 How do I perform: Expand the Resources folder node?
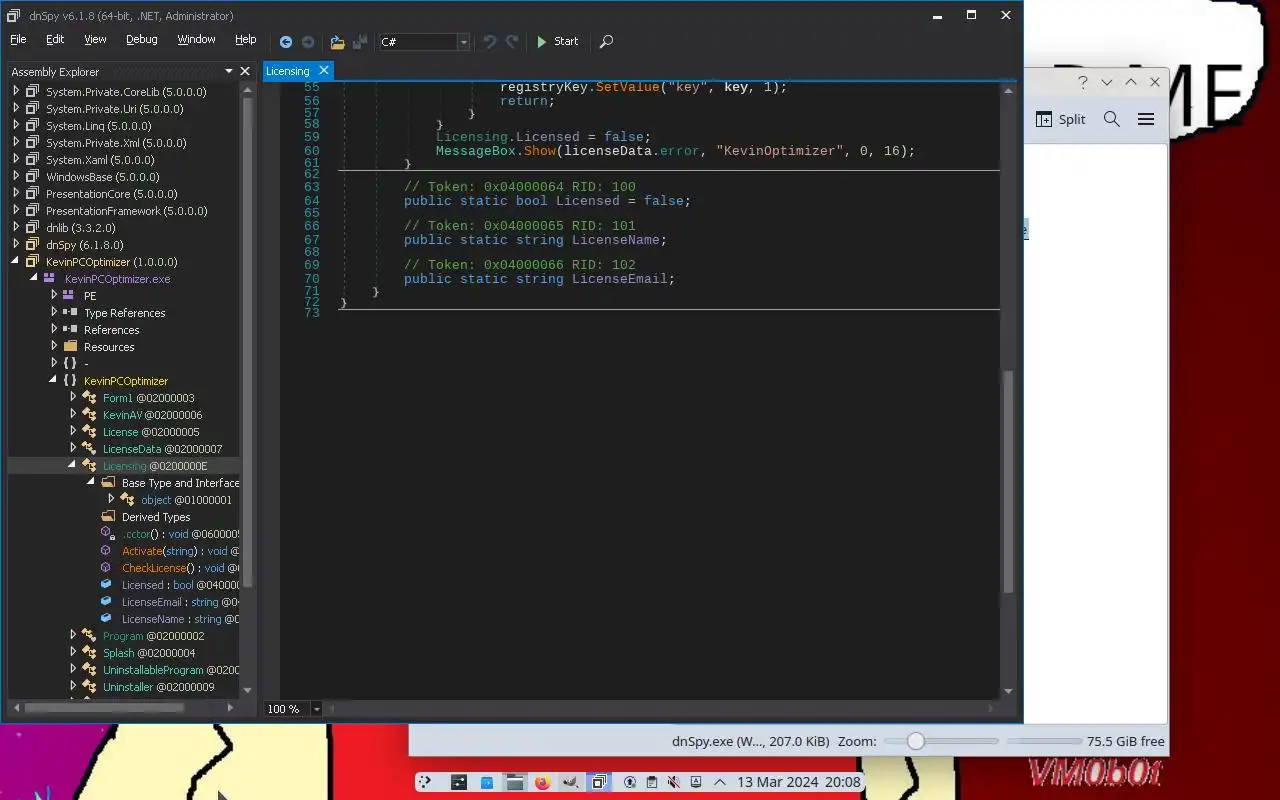coord(54,347)
